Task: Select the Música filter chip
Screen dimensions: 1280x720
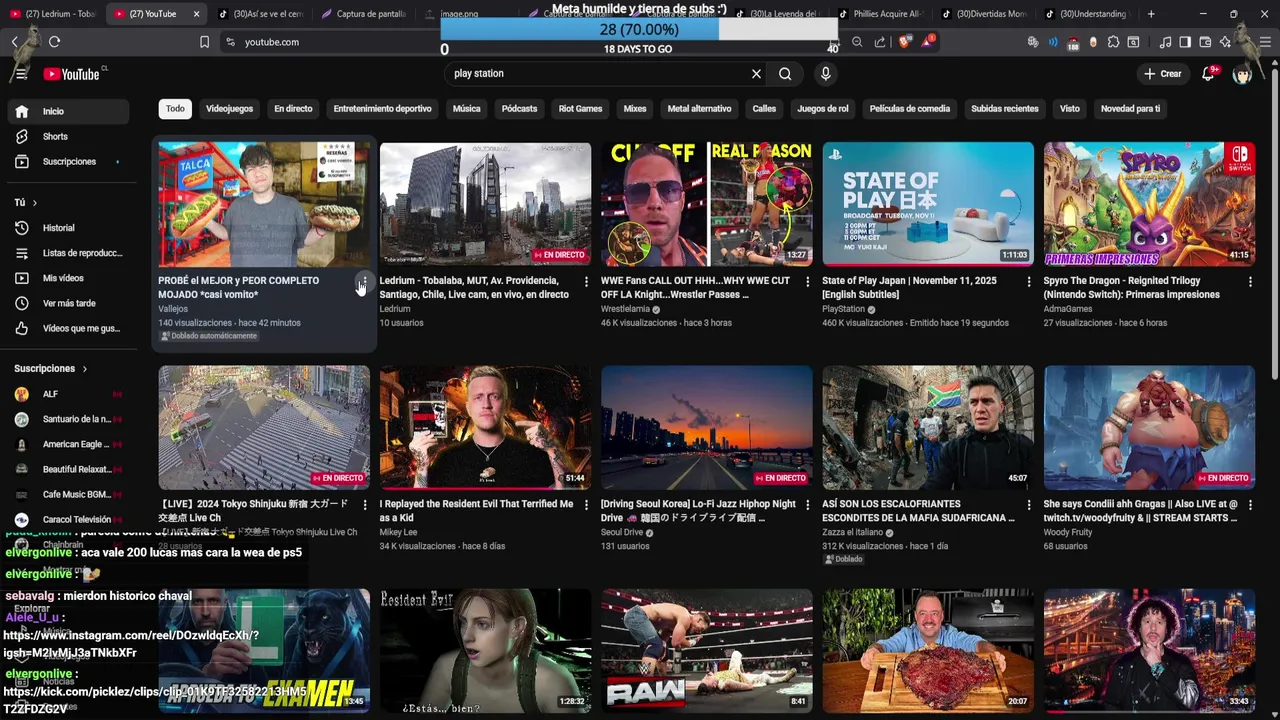Action: click(466, 109)
